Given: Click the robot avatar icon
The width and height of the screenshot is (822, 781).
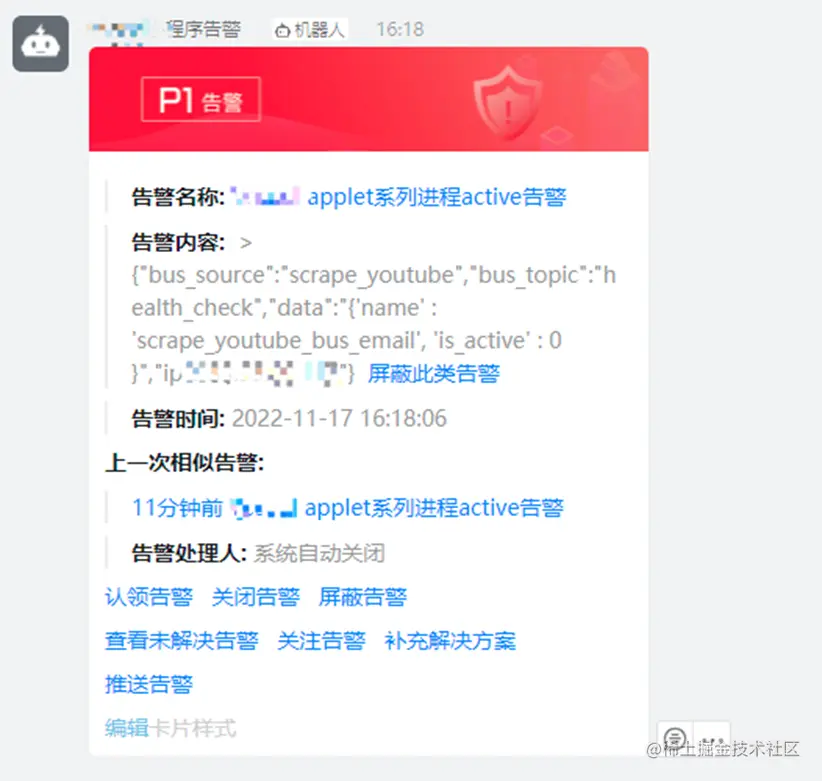Looking at the screenshot, I should 40,44.
